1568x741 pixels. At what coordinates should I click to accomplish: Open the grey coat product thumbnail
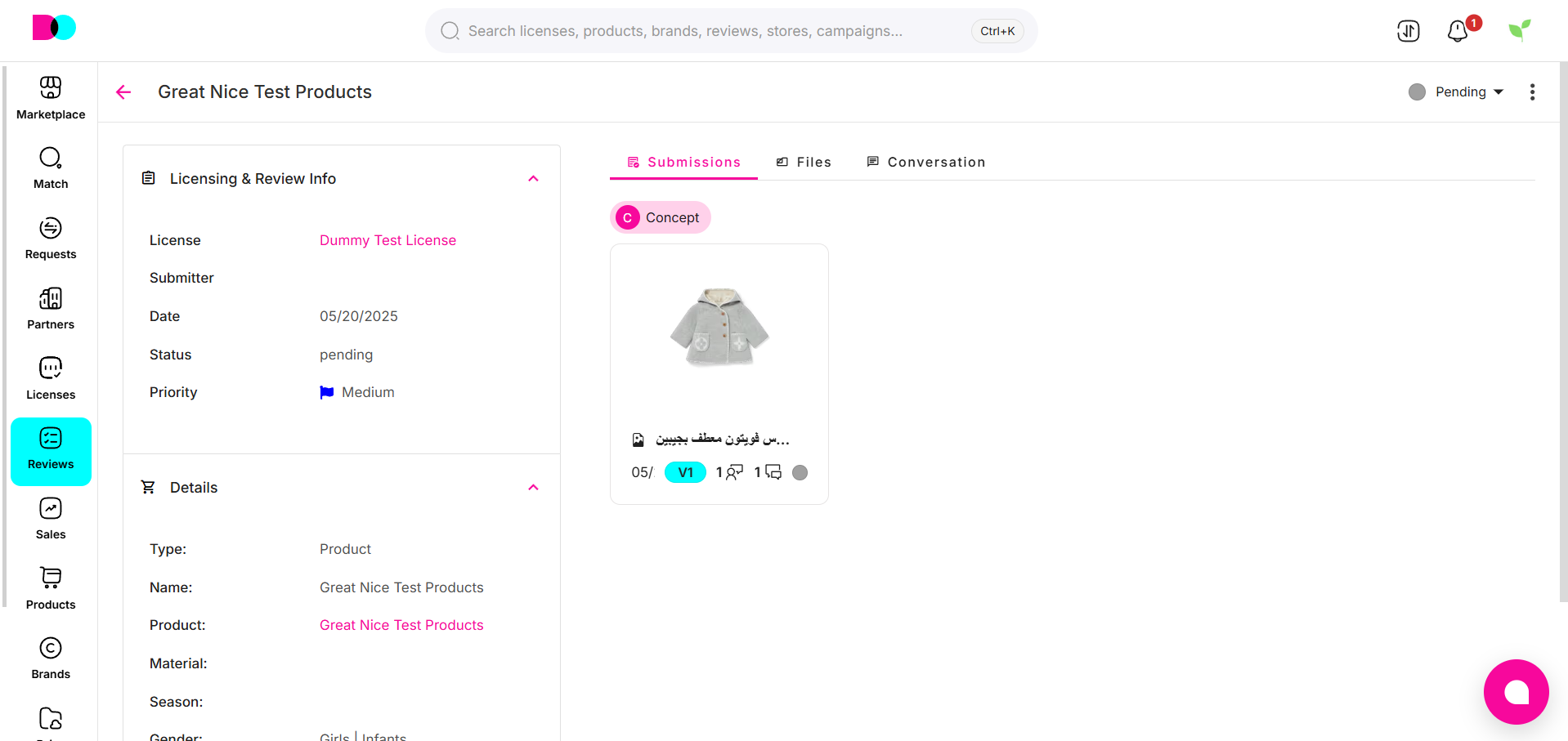click(x=719, y=327)
